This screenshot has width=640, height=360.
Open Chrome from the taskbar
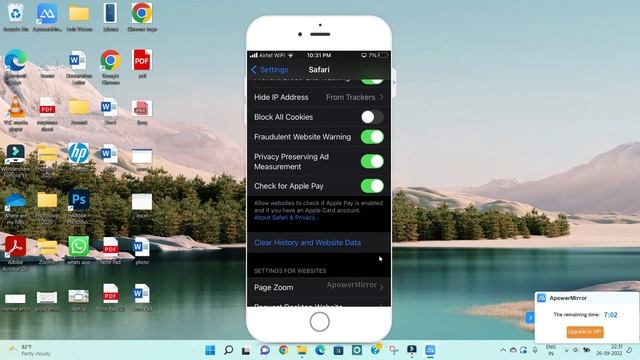coord(283,350)
